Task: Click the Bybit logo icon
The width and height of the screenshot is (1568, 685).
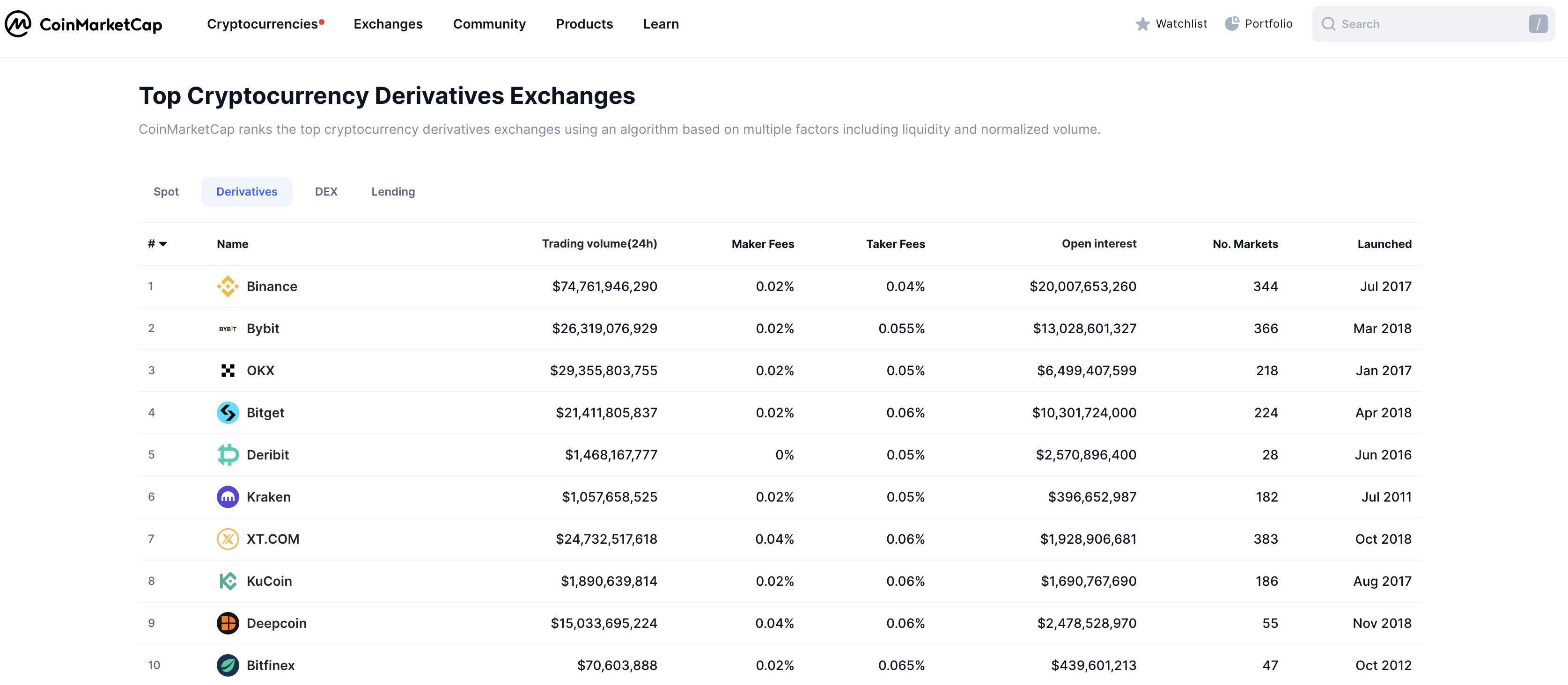Action: point(228,328)
